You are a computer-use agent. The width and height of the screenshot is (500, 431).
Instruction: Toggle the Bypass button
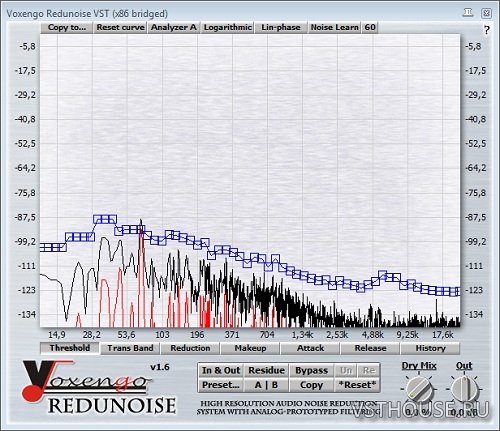point(312,370)
